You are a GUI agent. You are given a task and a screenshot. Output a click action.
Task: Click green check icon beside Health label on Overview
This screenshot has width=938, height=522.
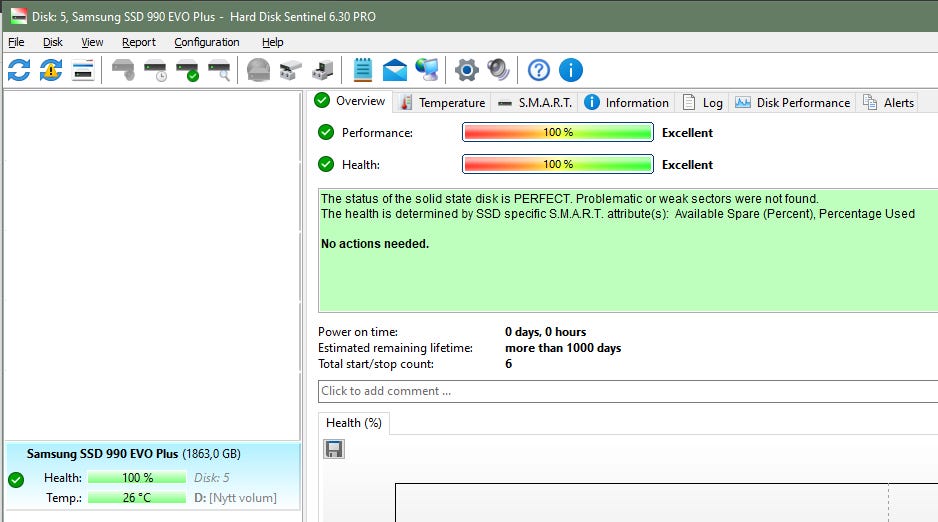click(326, 164)
